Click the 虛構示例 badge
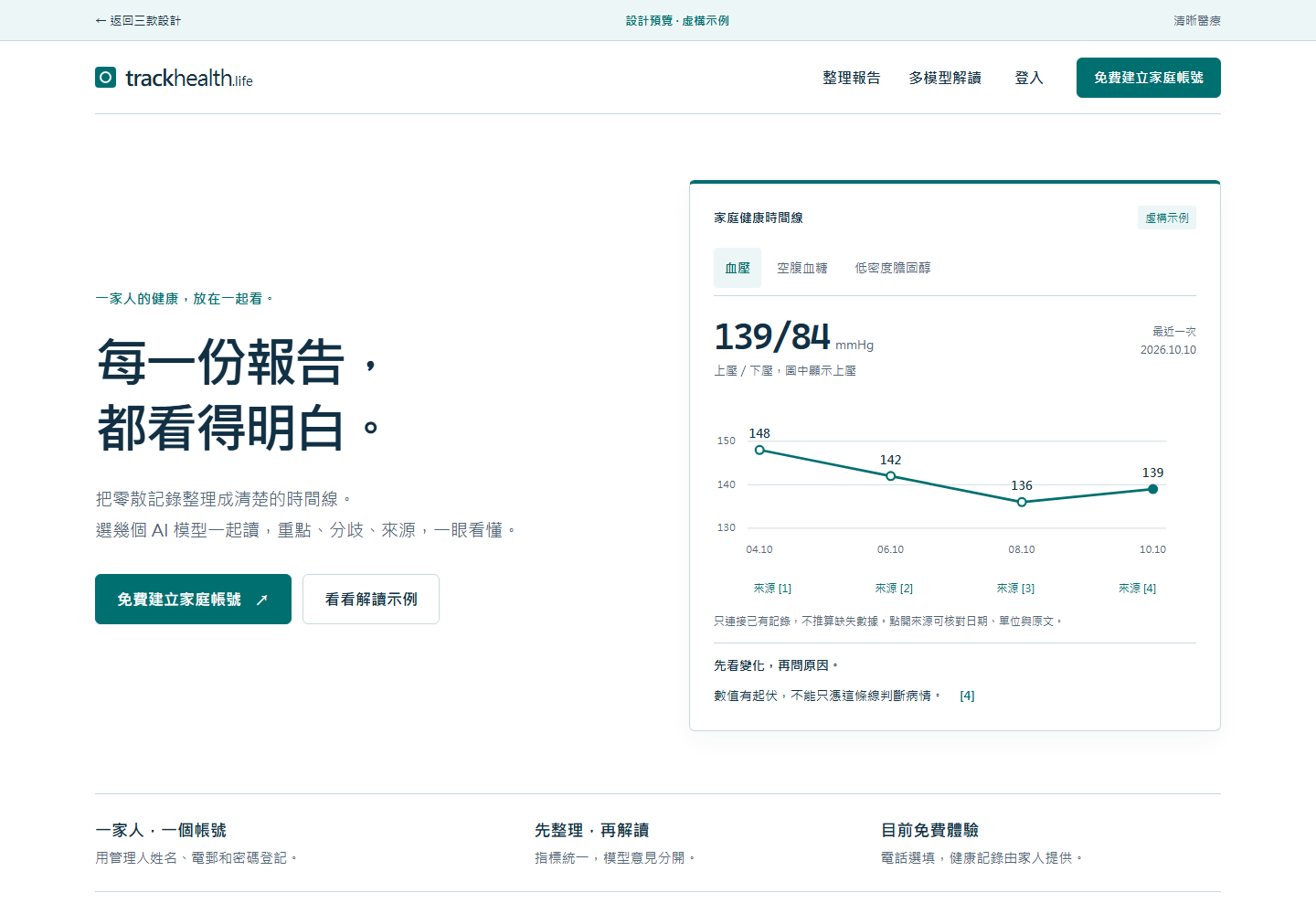This screenshot has width=1316, height=914. [1167, 218]
